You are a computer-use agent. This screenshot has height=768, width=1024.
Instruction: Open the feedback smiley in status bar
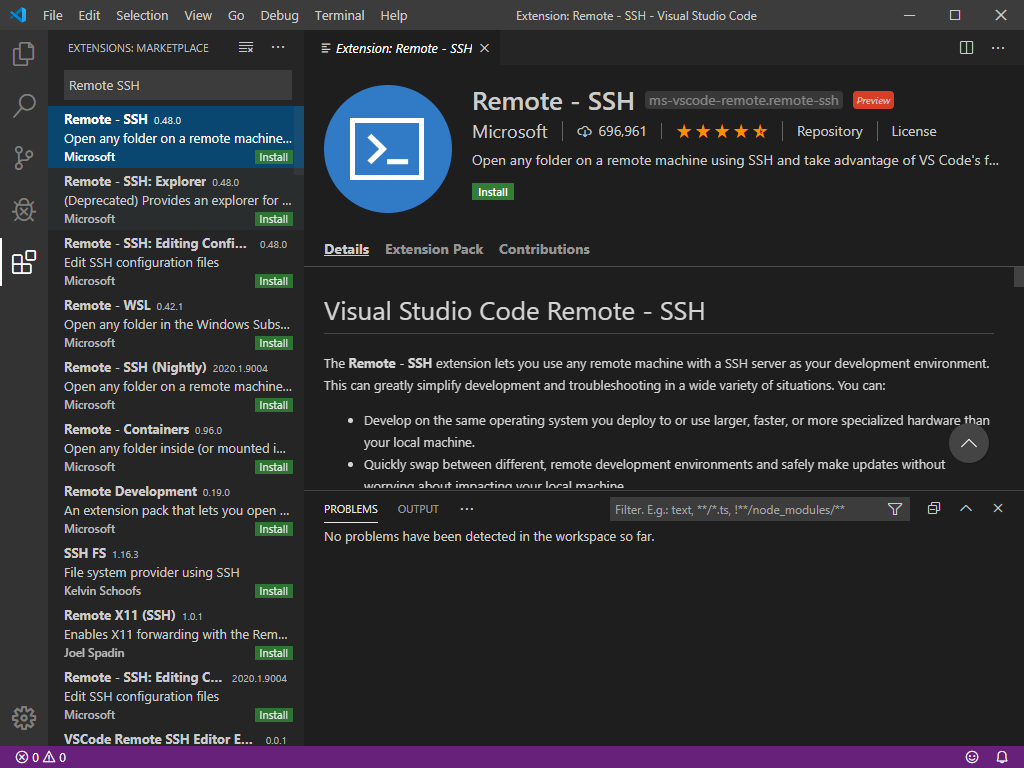pyautogui.click(x=971, y=757)
